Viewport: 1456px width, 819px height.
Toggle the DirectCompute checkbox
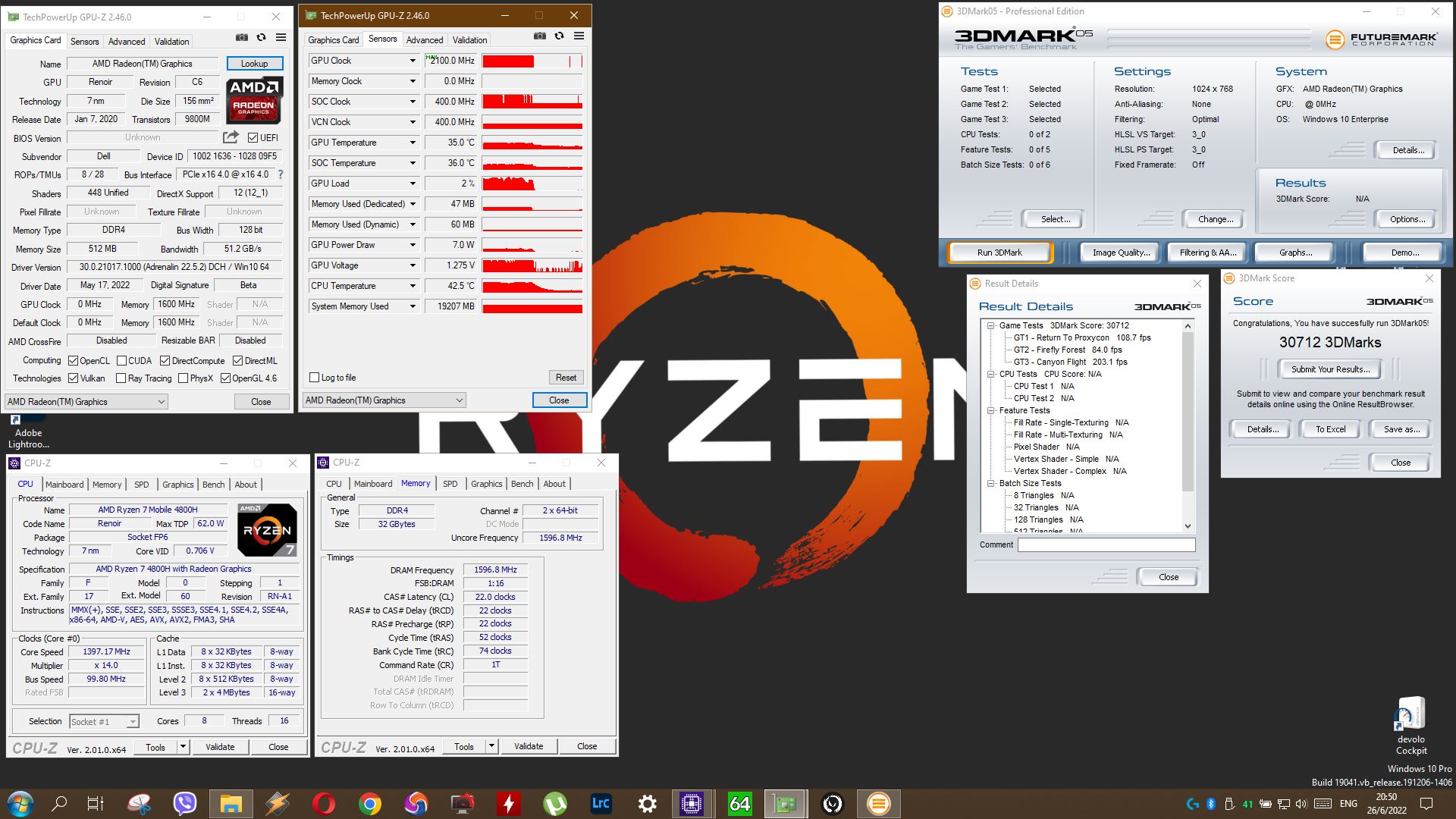tap(165, 361)
